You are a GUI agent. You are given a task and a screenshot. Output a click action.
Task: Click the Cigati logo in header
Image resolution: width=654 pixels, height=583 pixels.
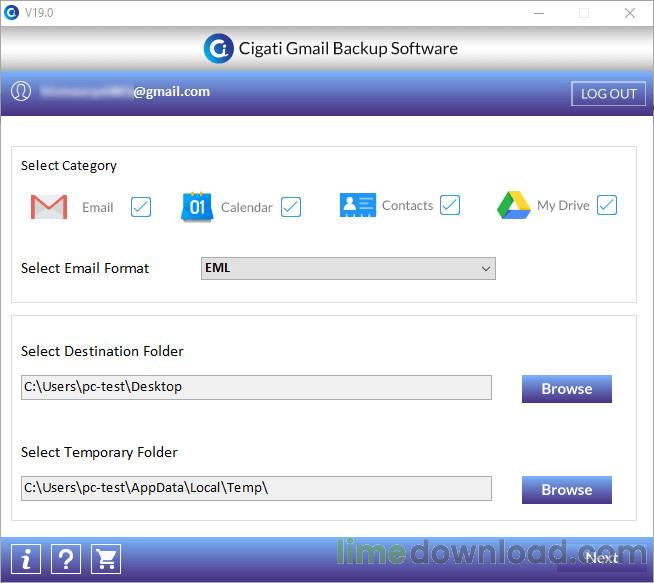219,48
